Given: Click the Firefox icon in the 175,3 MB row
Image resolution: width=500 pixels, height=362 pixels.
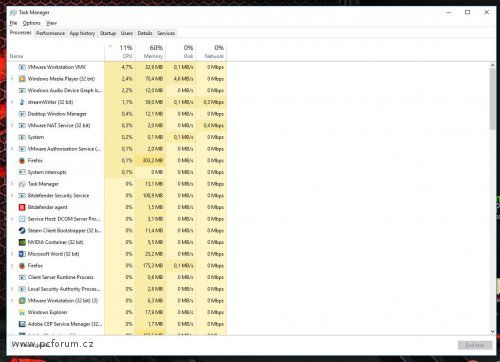Looking at the screenshot, I should click(x=22, y=266).
